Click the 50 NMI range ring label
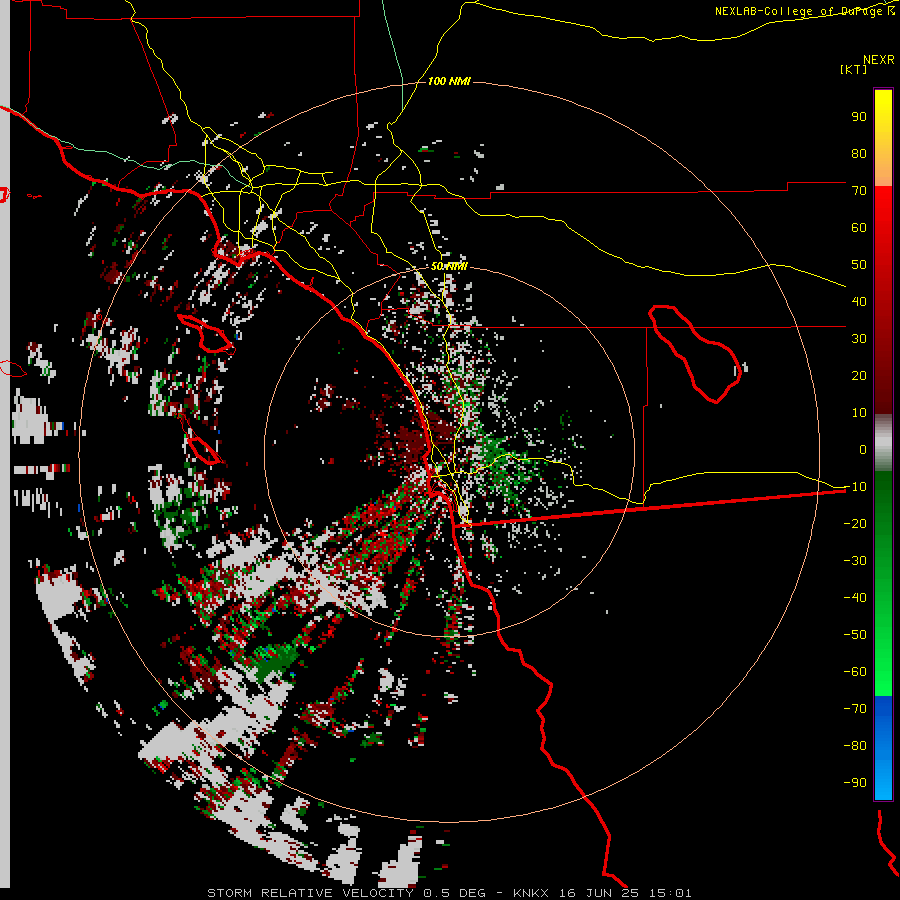The height and width of the screenshot is (900, 900). coord(449,266)
